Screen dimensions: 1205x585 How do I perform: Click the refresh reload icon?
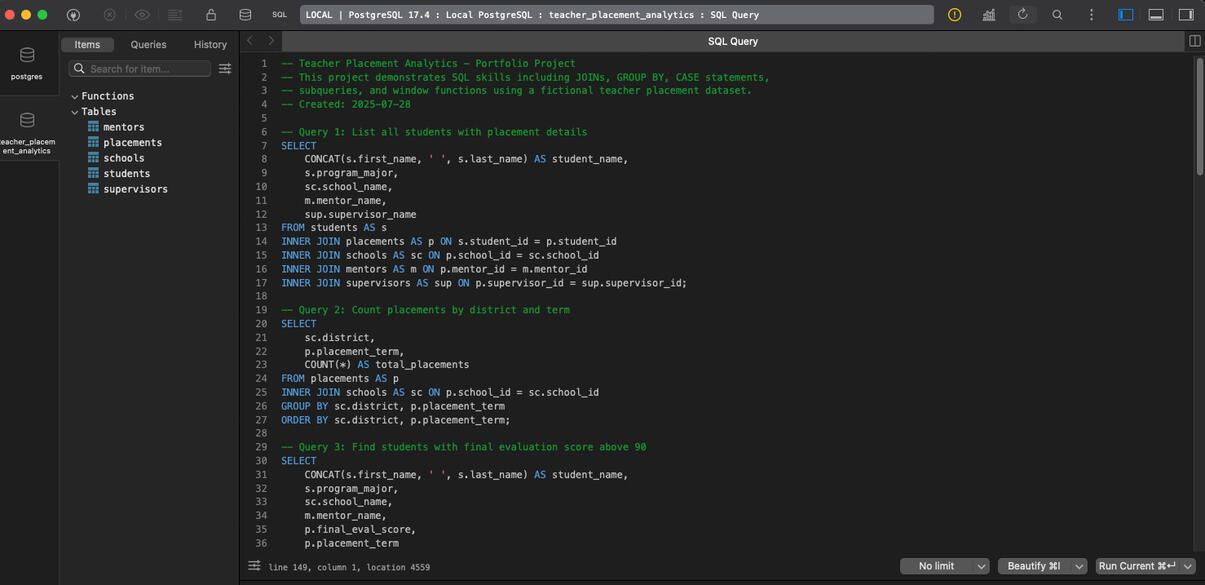[x=1022, y=15]
